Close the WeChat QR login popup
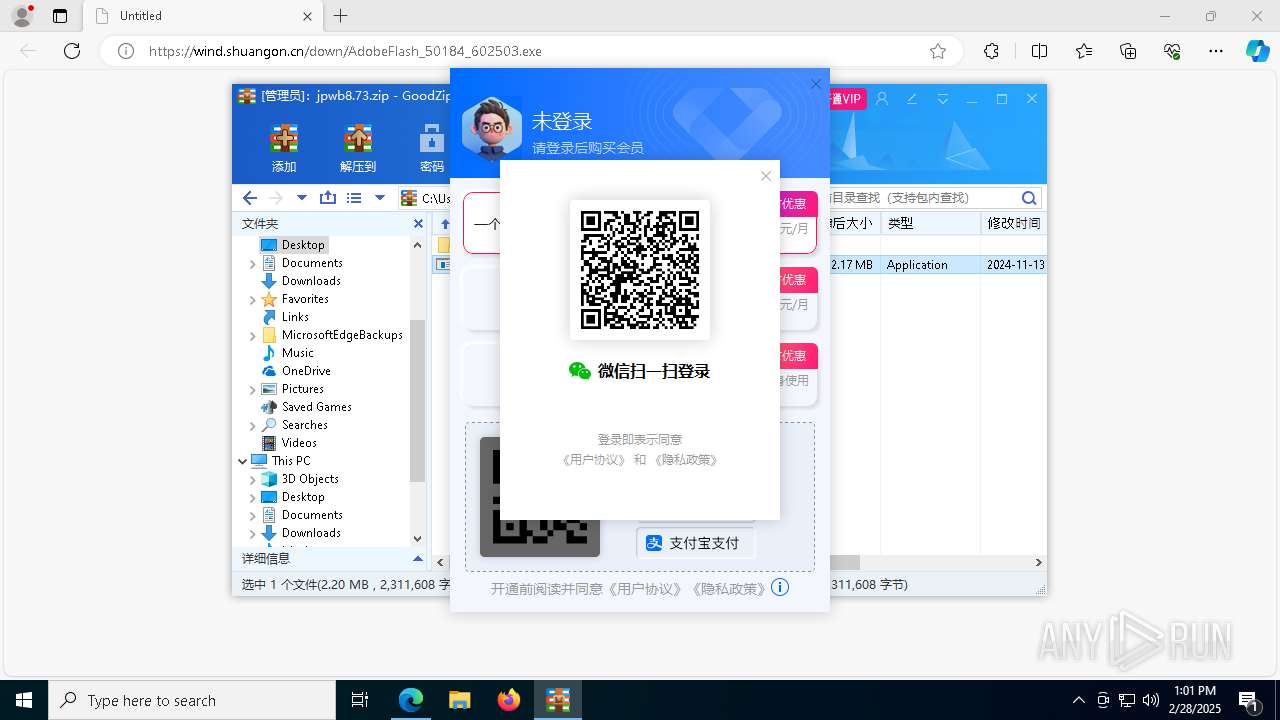This screenshot has height=720, width=1280. point(766,176)
